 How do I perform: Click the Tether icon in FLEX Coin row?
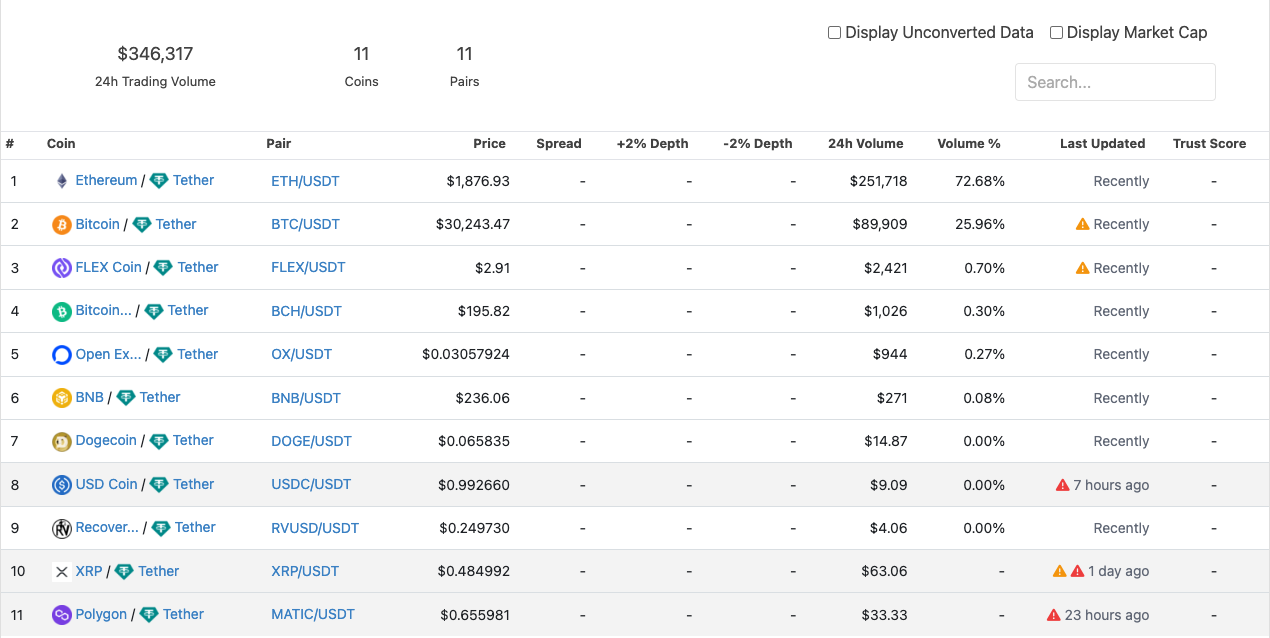coord(163,268)
